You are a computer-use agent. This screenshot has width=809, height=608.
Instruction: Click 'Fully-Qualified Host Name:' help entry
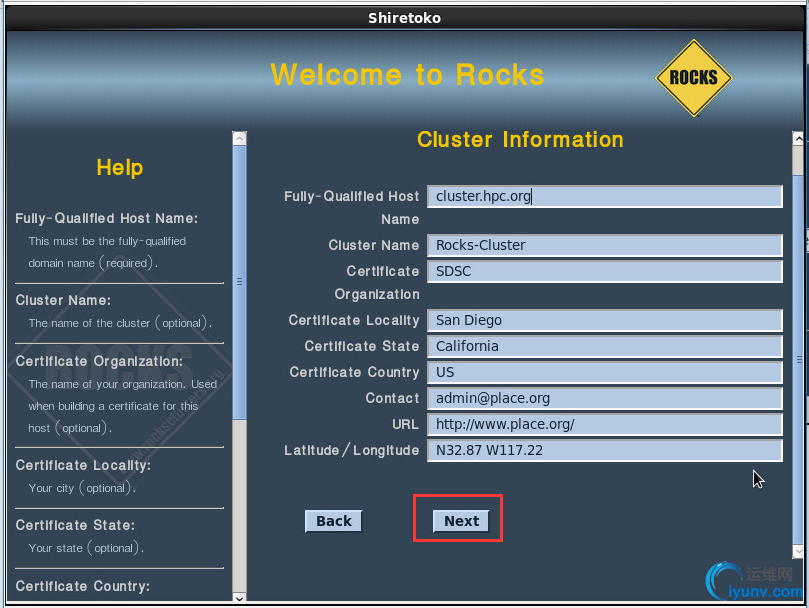107,218
